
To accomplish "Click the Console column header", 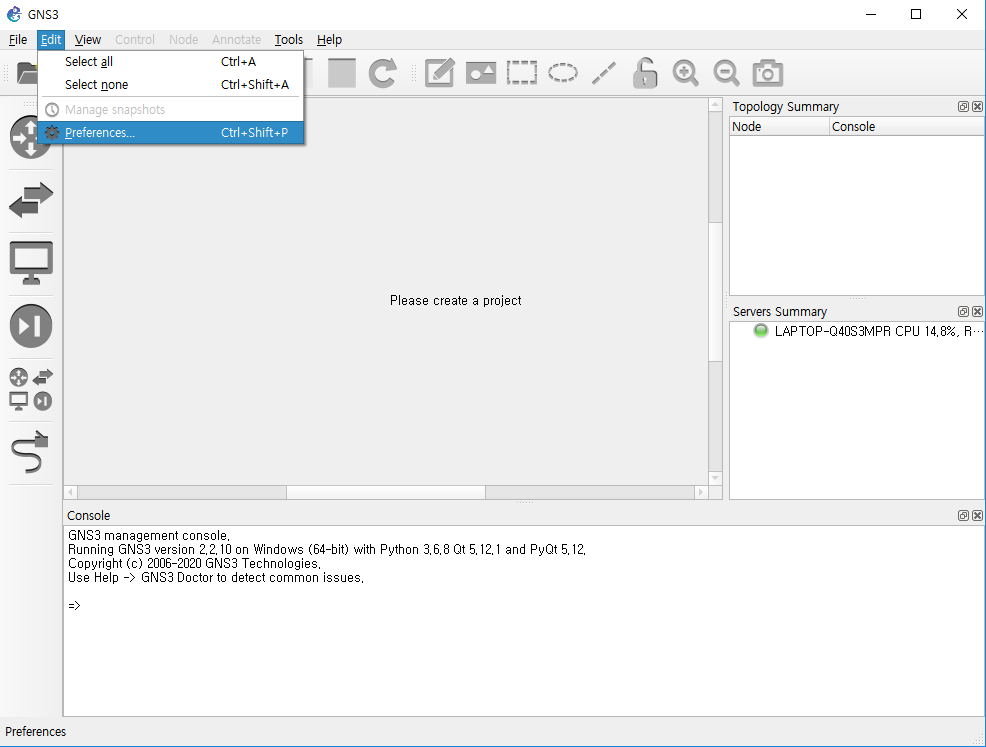I will click(x=906, y=126).
